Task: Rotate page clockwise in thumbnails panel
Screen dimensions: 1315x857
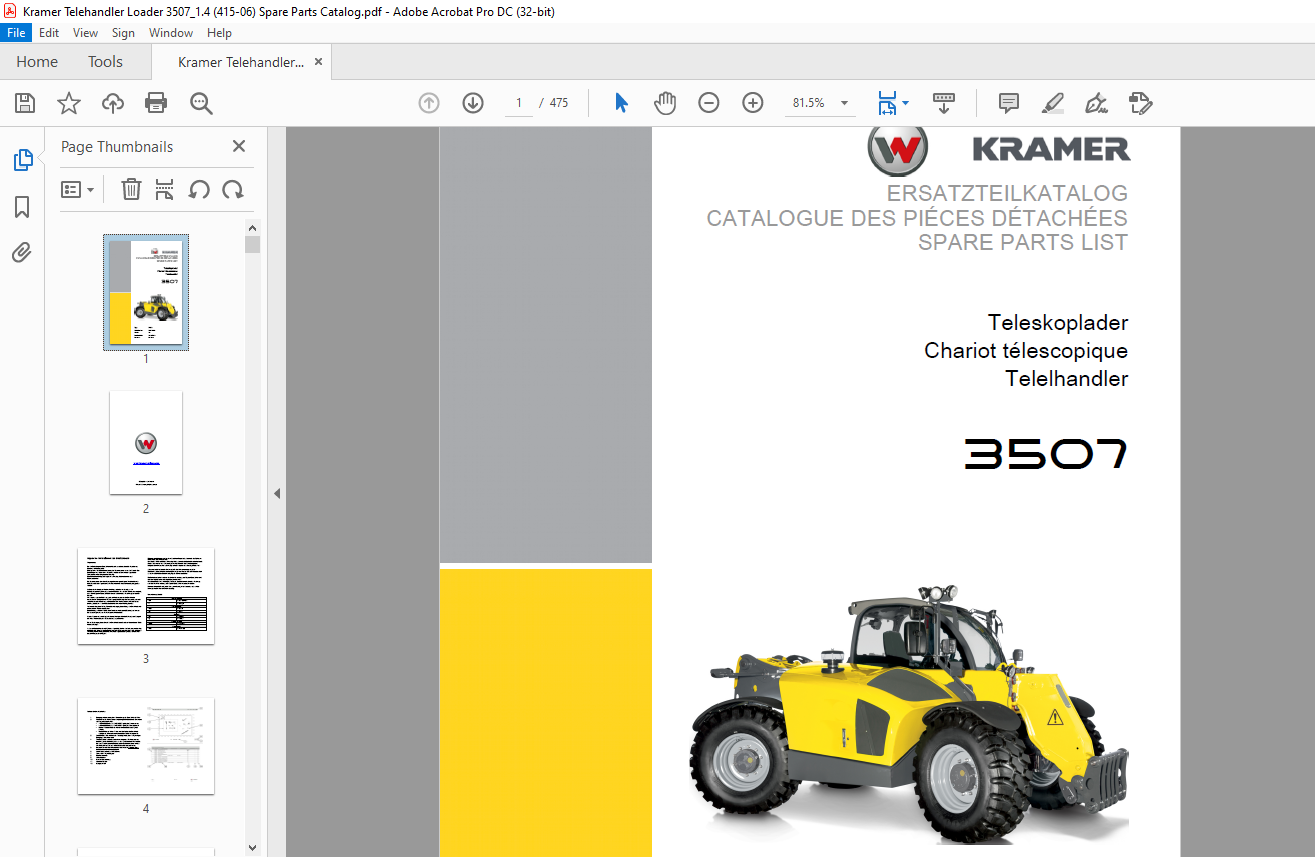Action: pyautogui.click(x=233, y=189)
